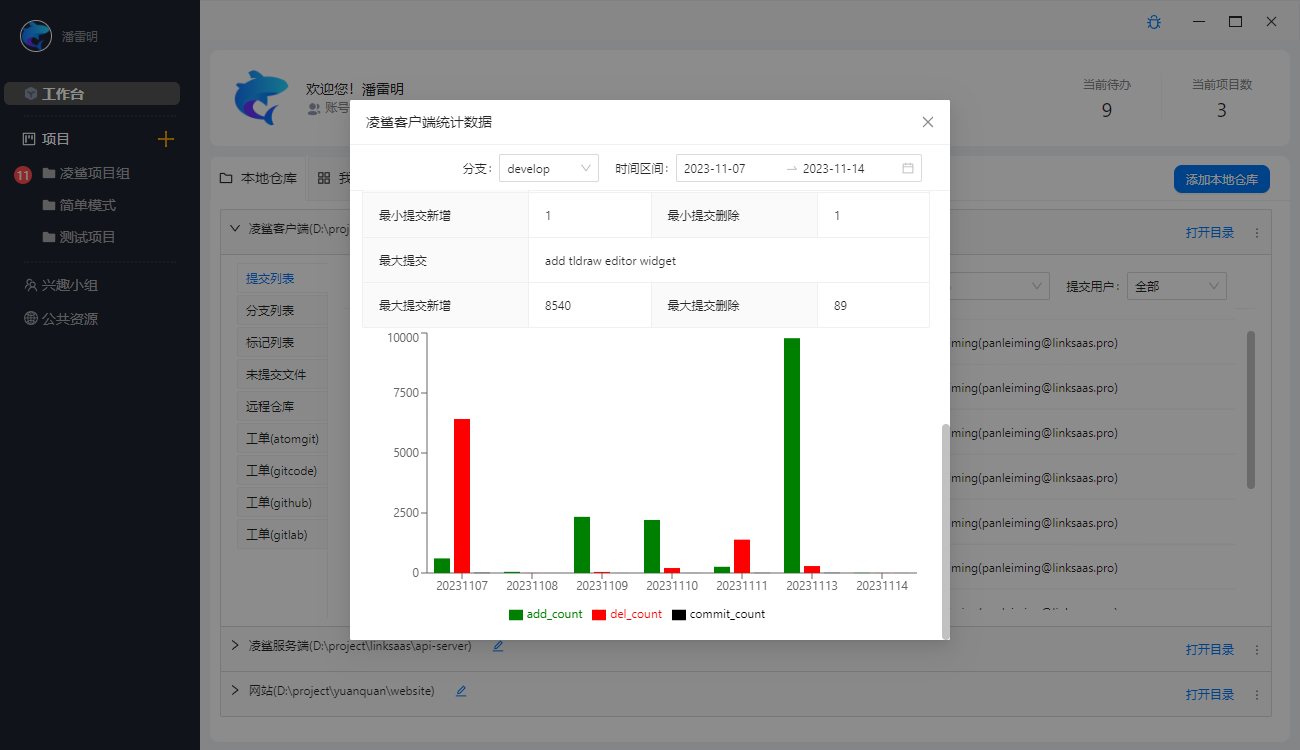Click the plus icon to add a project
This screenshot has width=1300, height=750.
point(166,139)
